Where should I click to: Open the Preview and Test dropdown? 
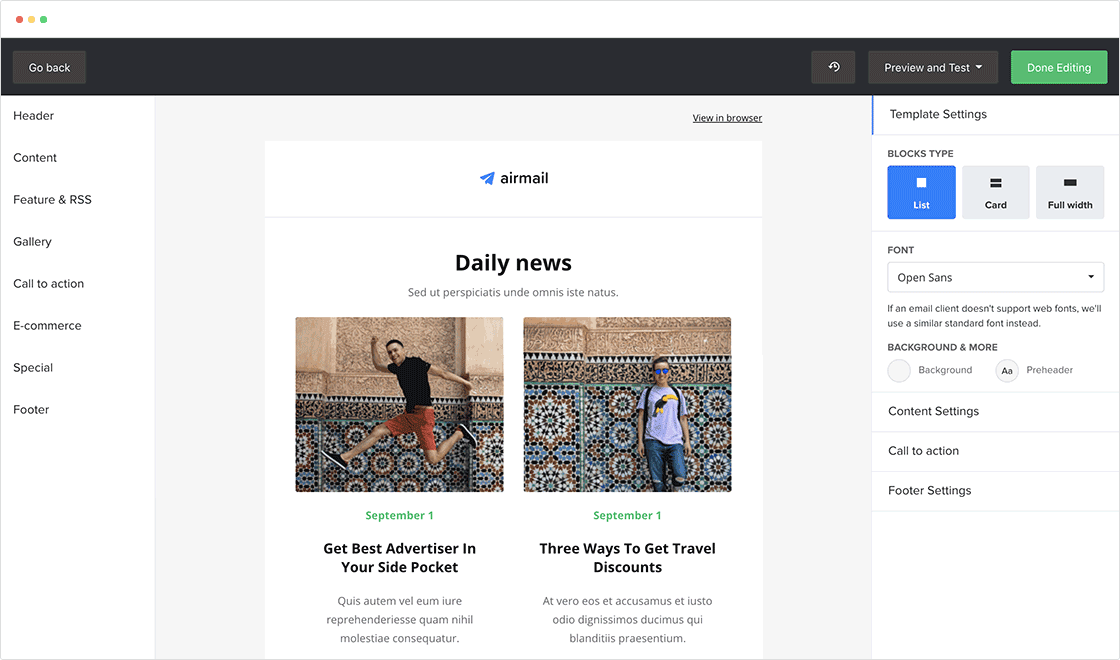coord(933,67)
